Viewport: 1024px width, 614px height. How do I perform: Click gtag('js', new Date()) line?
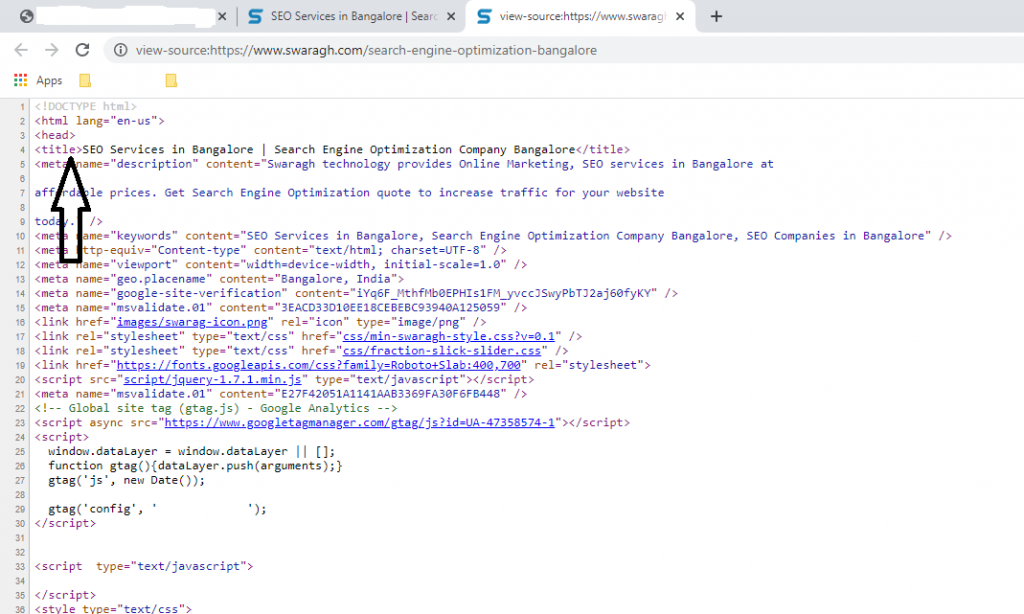[x=127, y=480]
